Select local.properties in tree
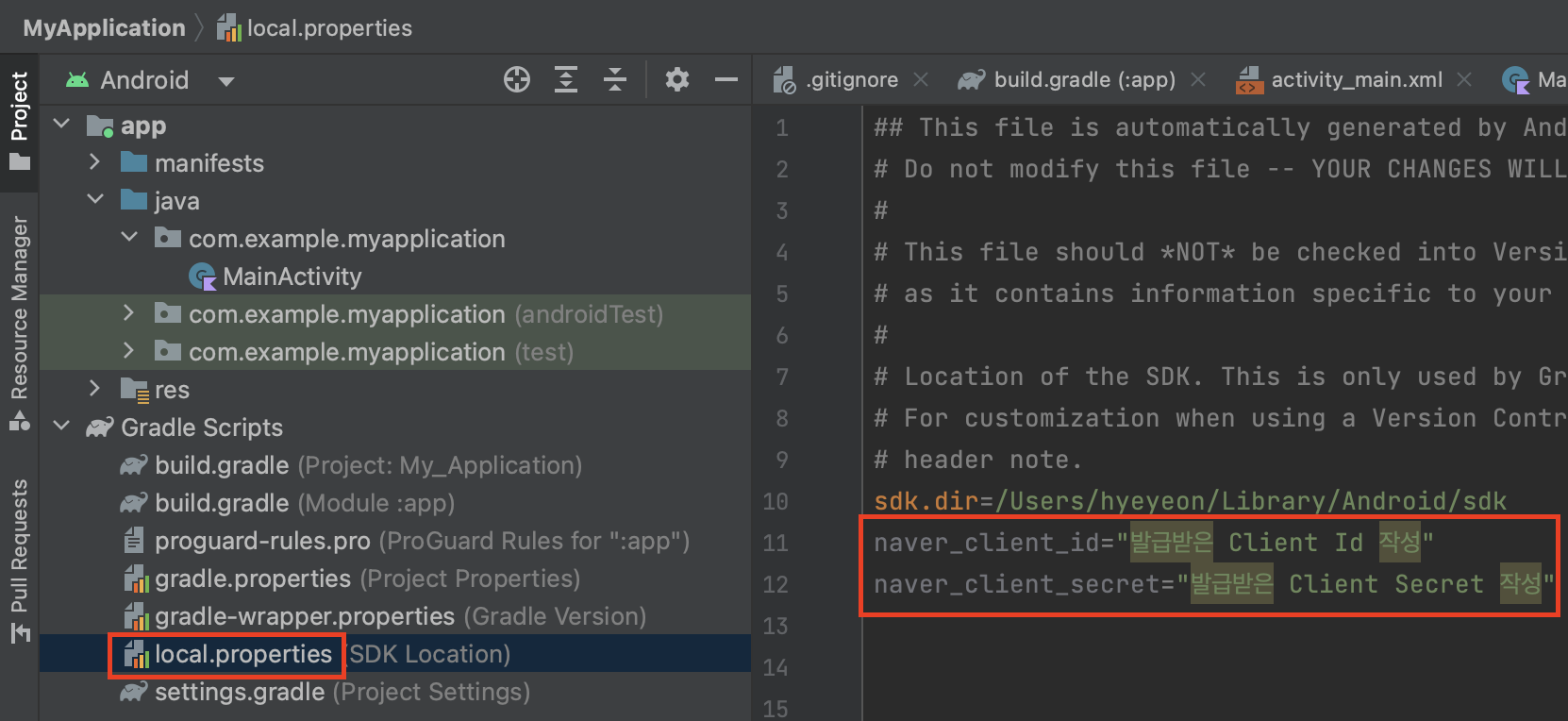This screenshot has width=1568, height=721. 243,654
